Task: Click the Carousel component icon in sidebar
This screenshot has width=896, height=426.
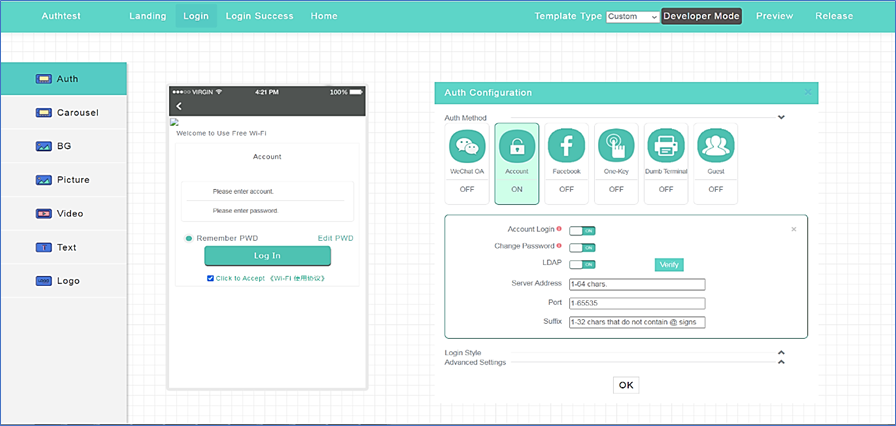Action: [x=43, y=112]
